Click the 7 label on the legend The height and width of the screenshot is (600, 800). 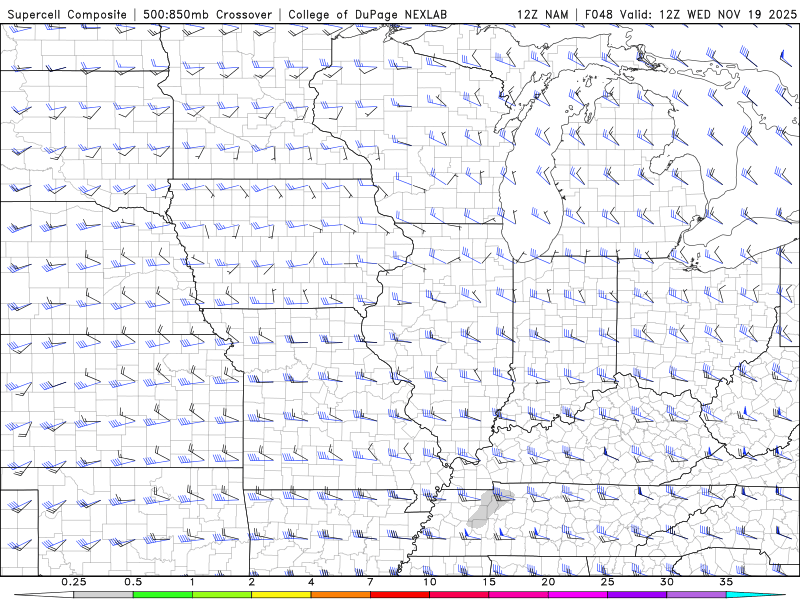pyautogui.click(x=370, y=582)
